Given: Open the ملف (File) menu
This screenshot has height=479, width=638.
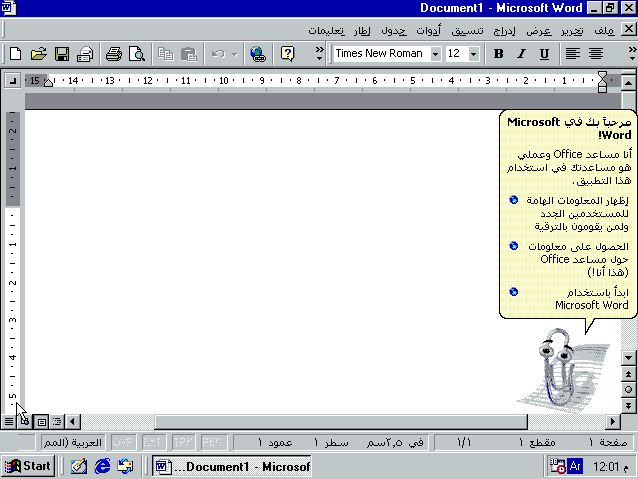Looking at the screenshot, I should [604, 30].
